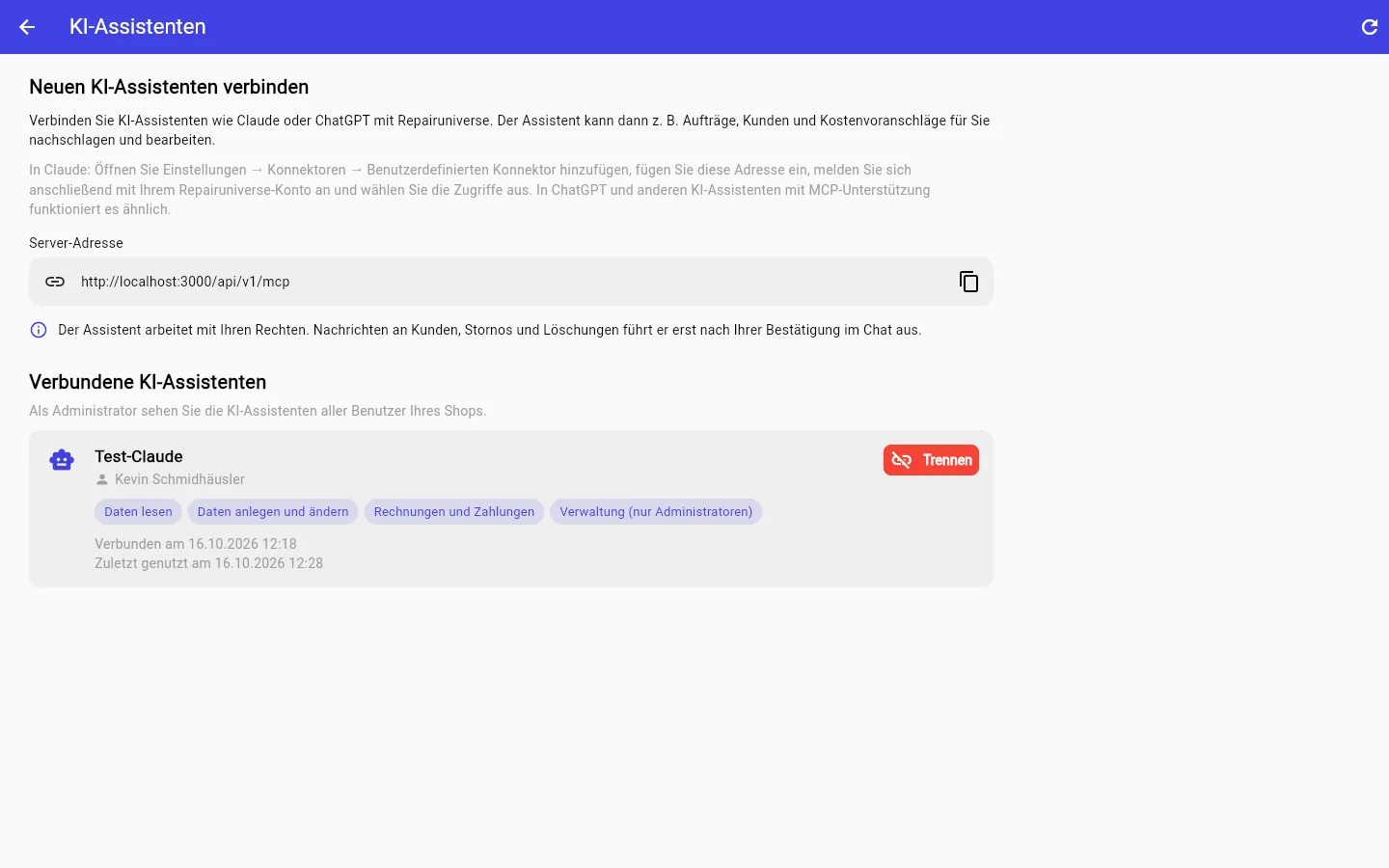Image resolution: width=1389 pixels, height=868 pixels.
Task: Click the 'Verbundene KI-Assistenten' heading
Action: coord(148,382)
